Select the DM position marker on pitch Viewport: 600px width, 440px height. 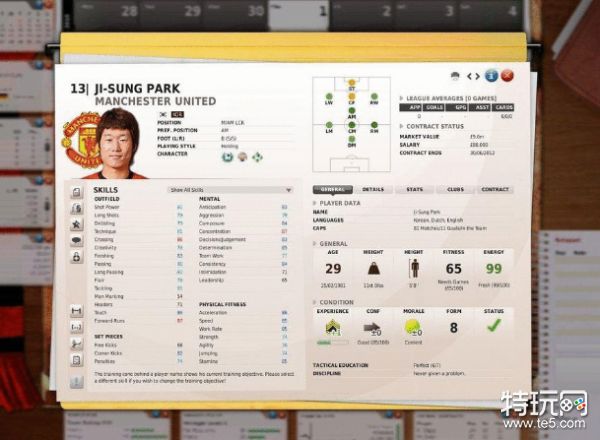pos(352,141)
